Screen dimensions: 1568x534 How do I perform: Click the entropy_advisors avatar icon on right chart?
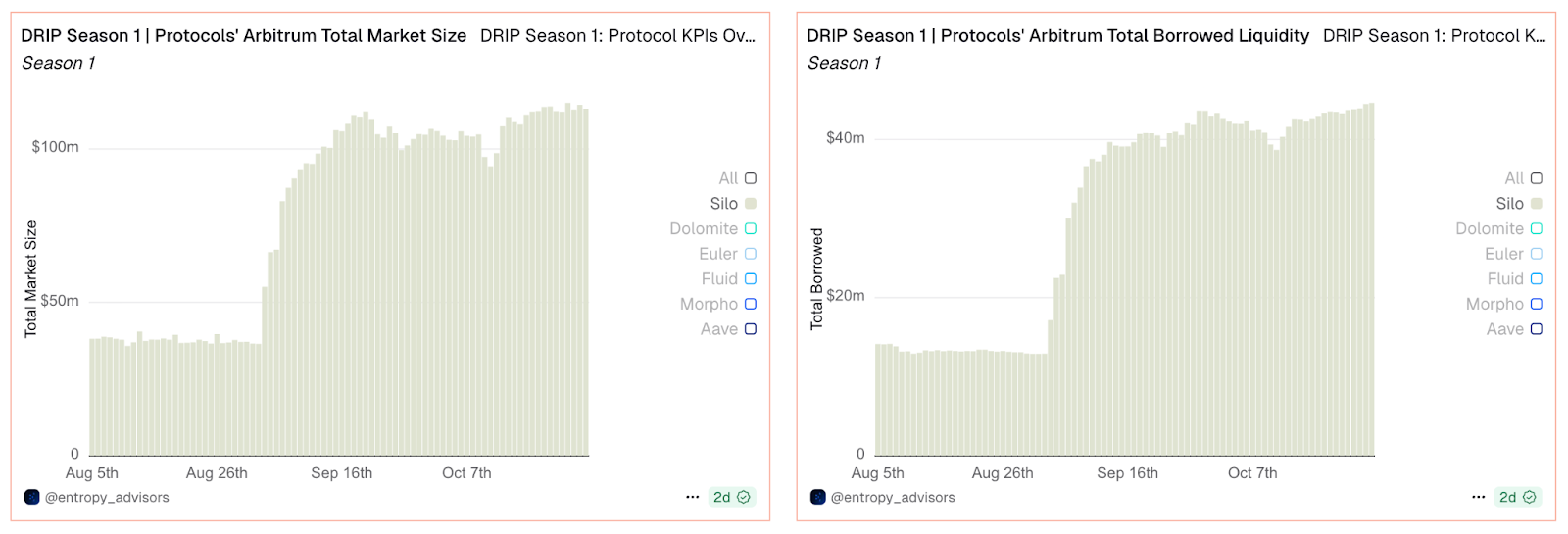817,497
